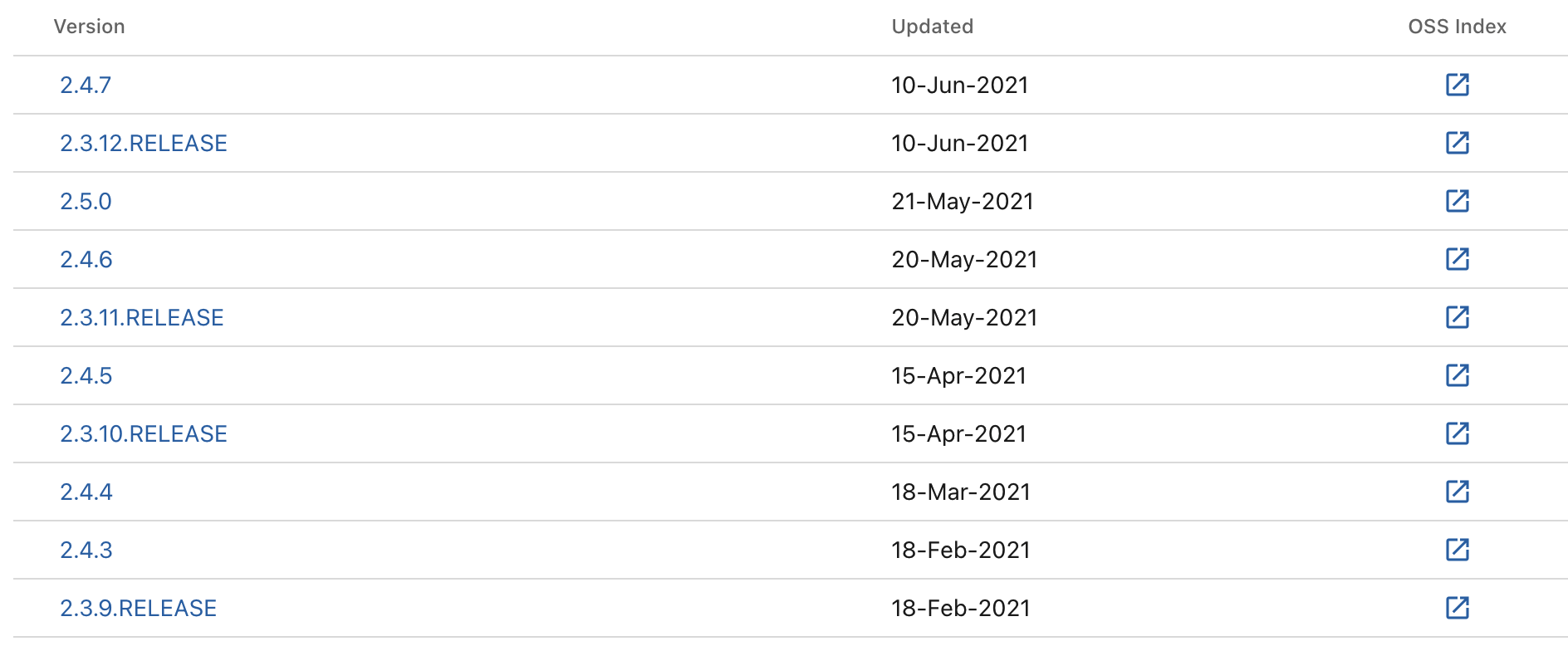Open the 2.3.11.RELEASE version link
Screen dimensions: 1568x646
coord(142,317)
